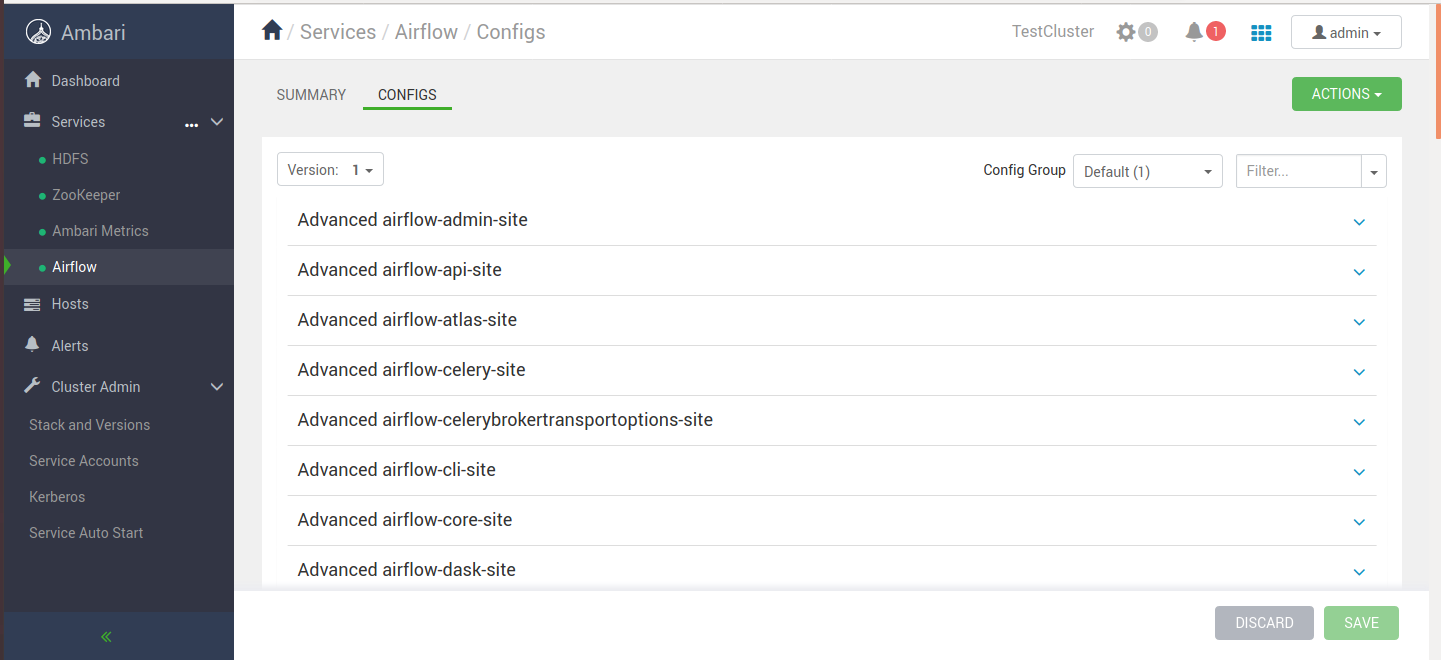
Task: Click the Filter input field
Action: pos(1298,171)
